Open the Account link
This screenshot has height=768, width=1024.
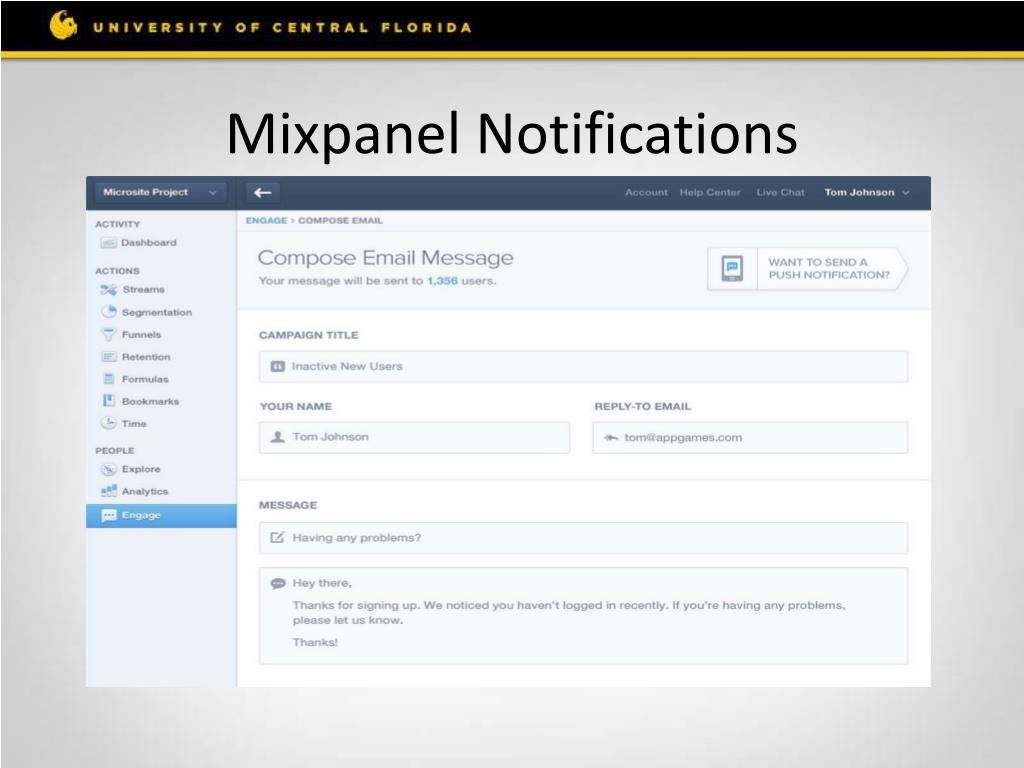pos(646,192)
